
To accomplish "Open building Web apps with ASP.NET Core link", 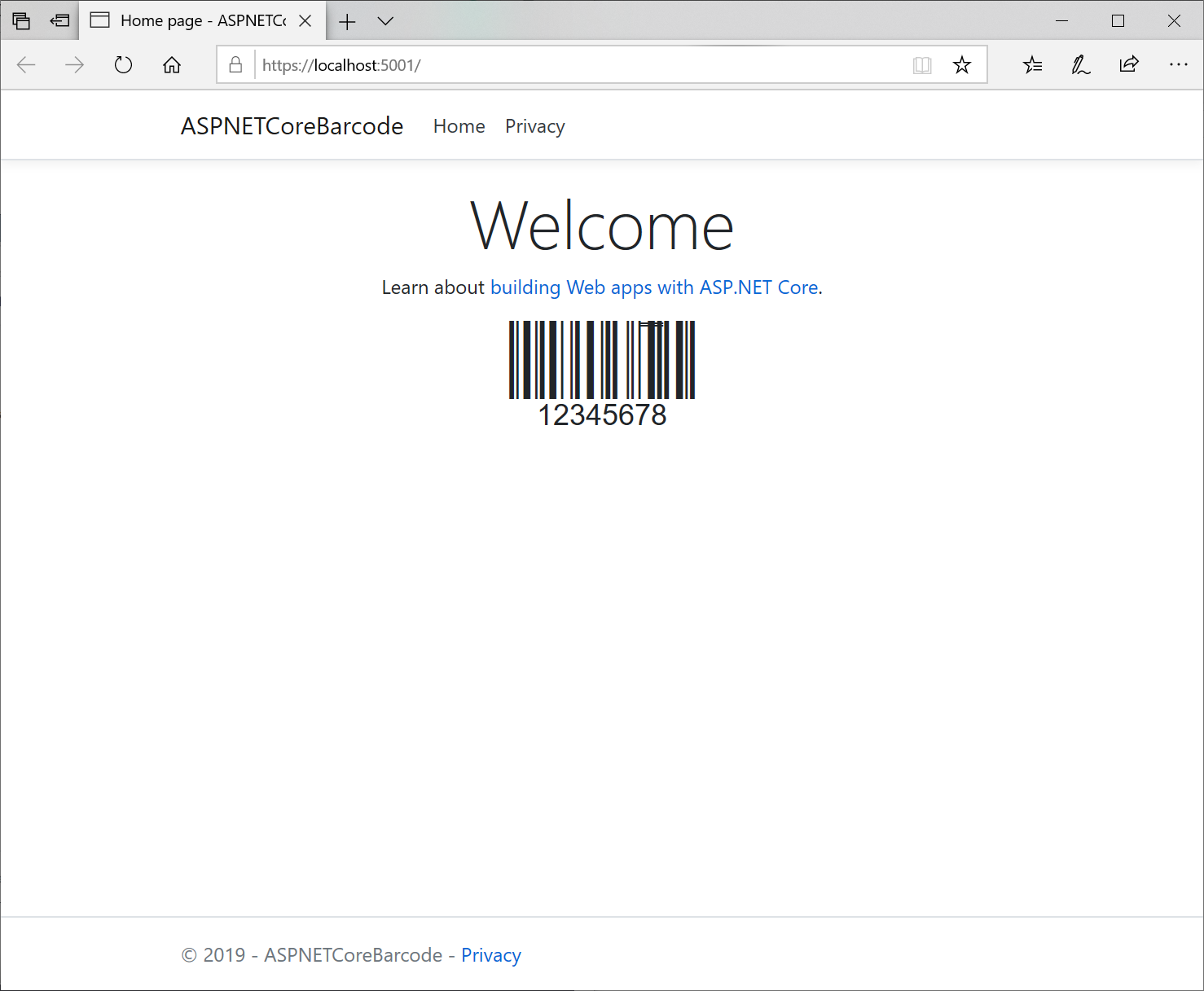I will pos(655,287).
